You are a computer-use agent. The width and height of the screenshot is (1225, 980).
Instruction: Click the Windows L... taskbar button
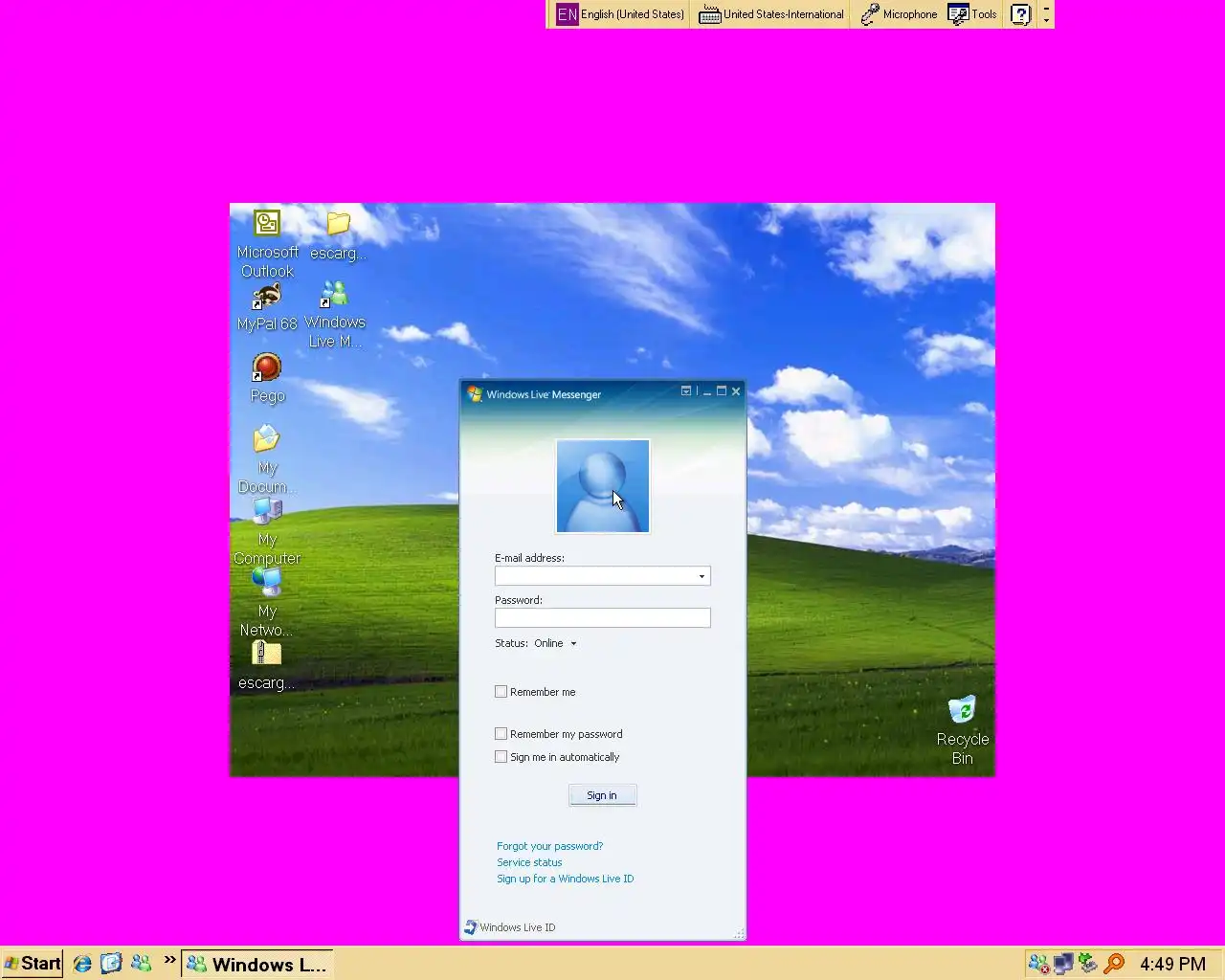coord(257,964)
